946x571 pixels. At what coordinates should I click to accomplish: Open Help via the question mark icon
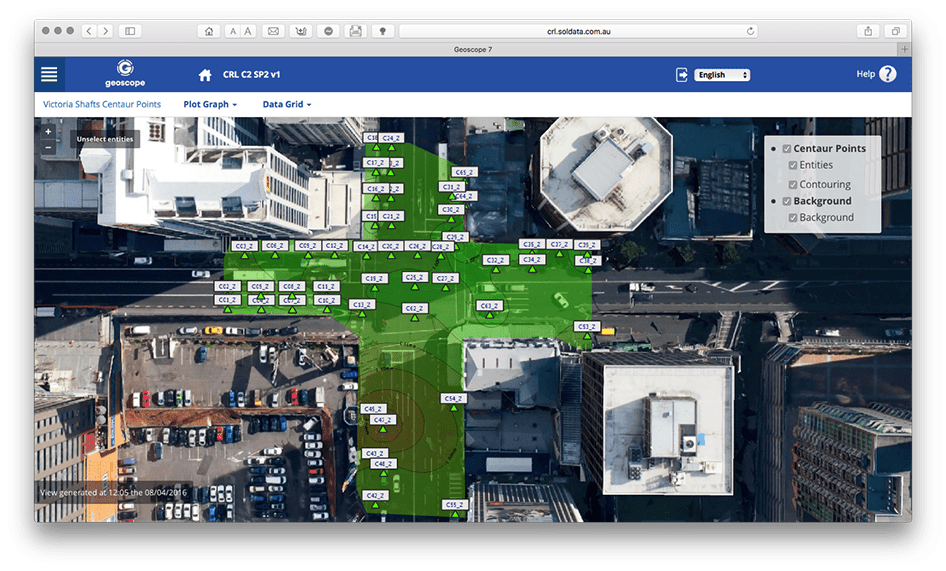point(887,74)
